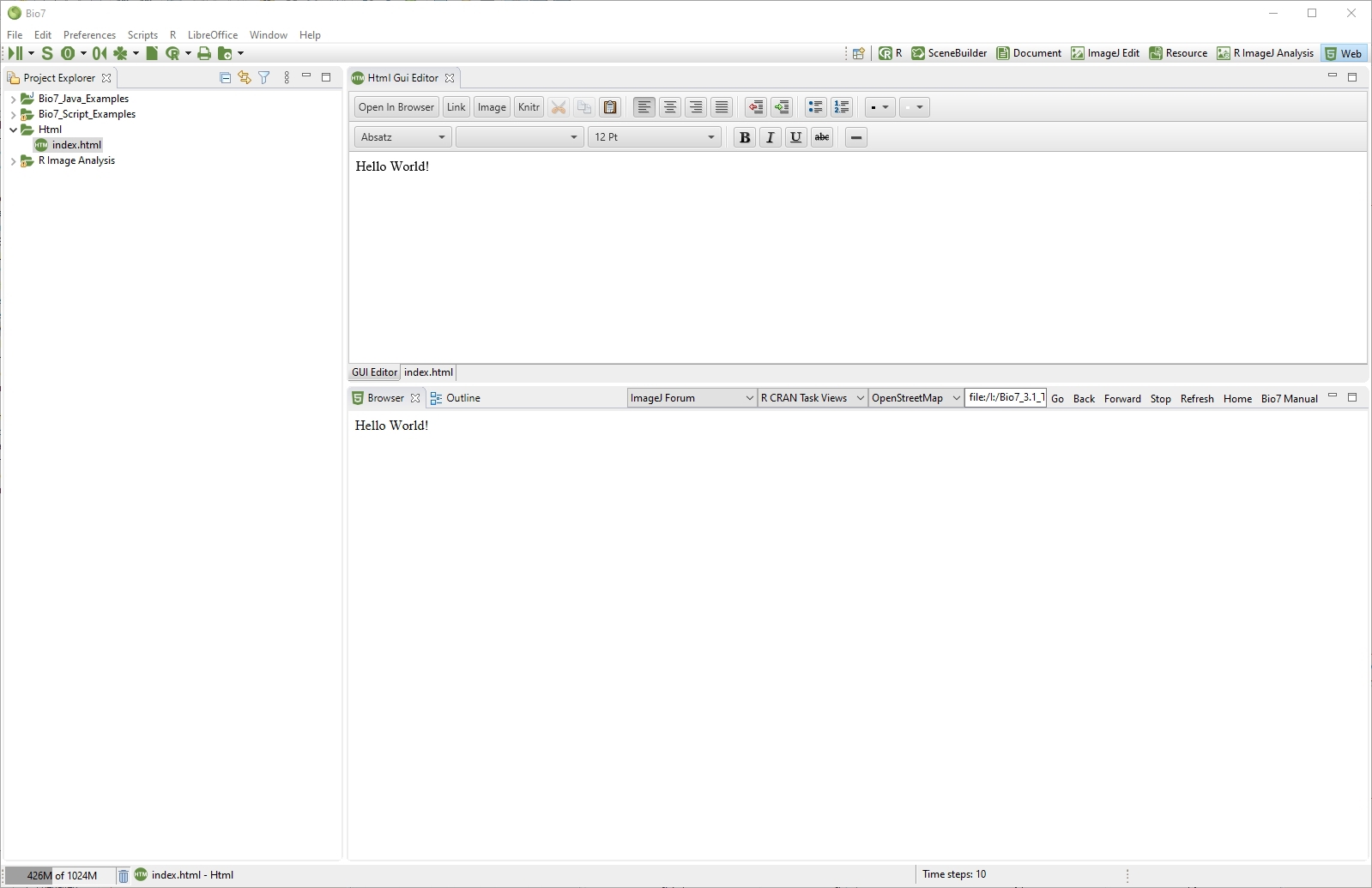Toggle Italic formatting
The image size is (1372, 888).
point(771,137)
